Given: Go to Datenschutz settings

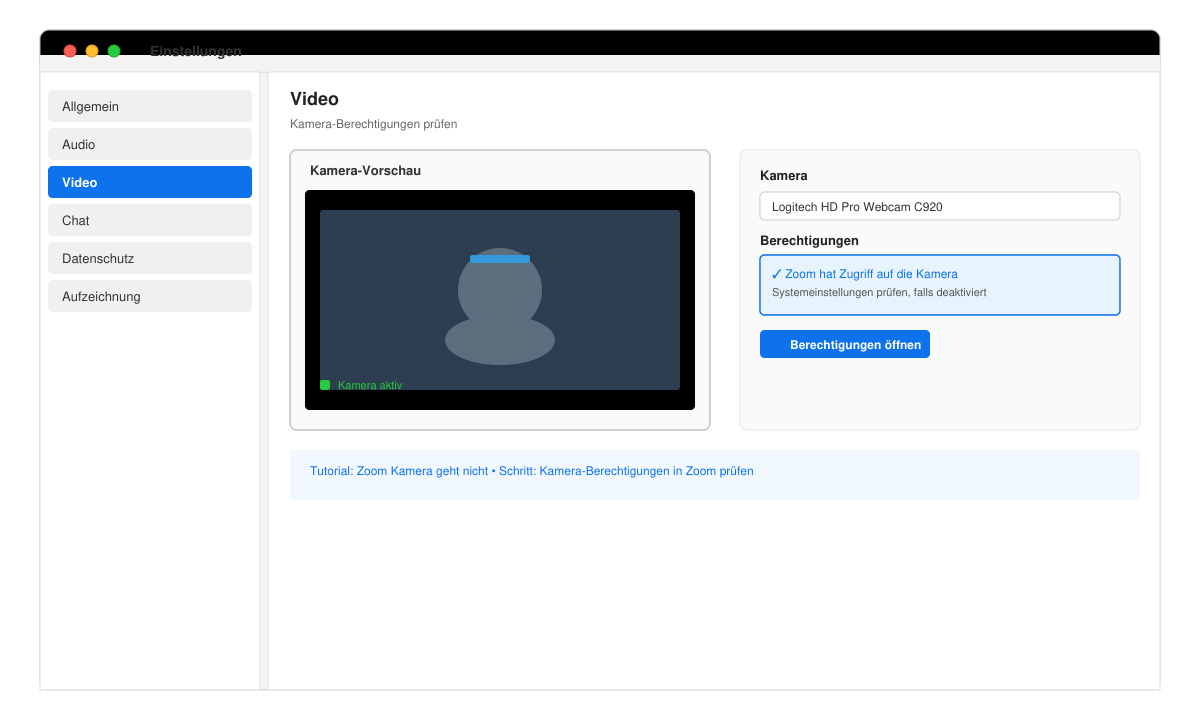Looking at the screenshot, I should coord(150,258).
